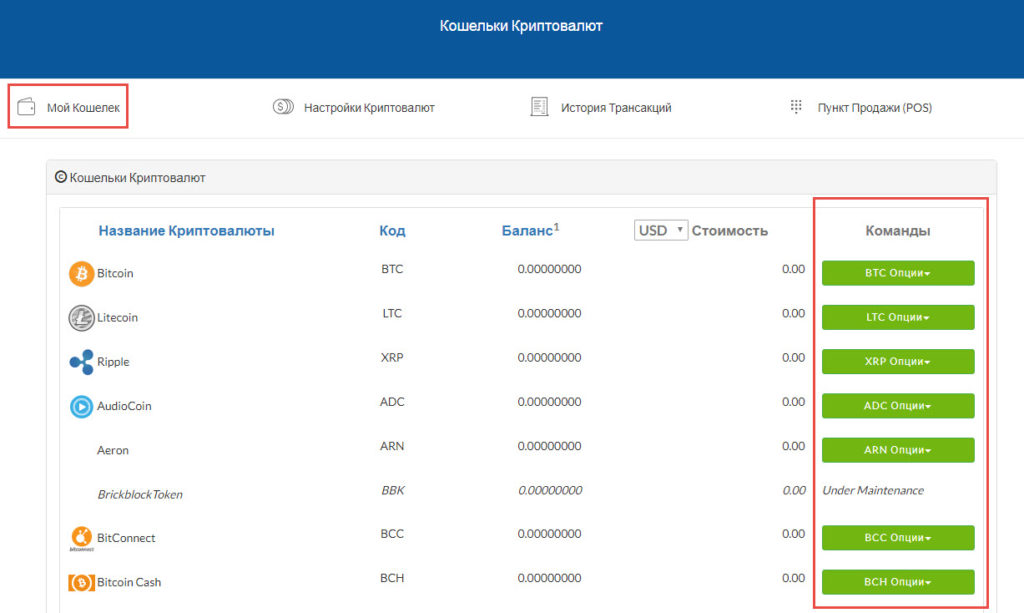Click the Bitcoin balance 0.00000000
1024x613 pixels.
pyautogui.click(x=549, y=269)
